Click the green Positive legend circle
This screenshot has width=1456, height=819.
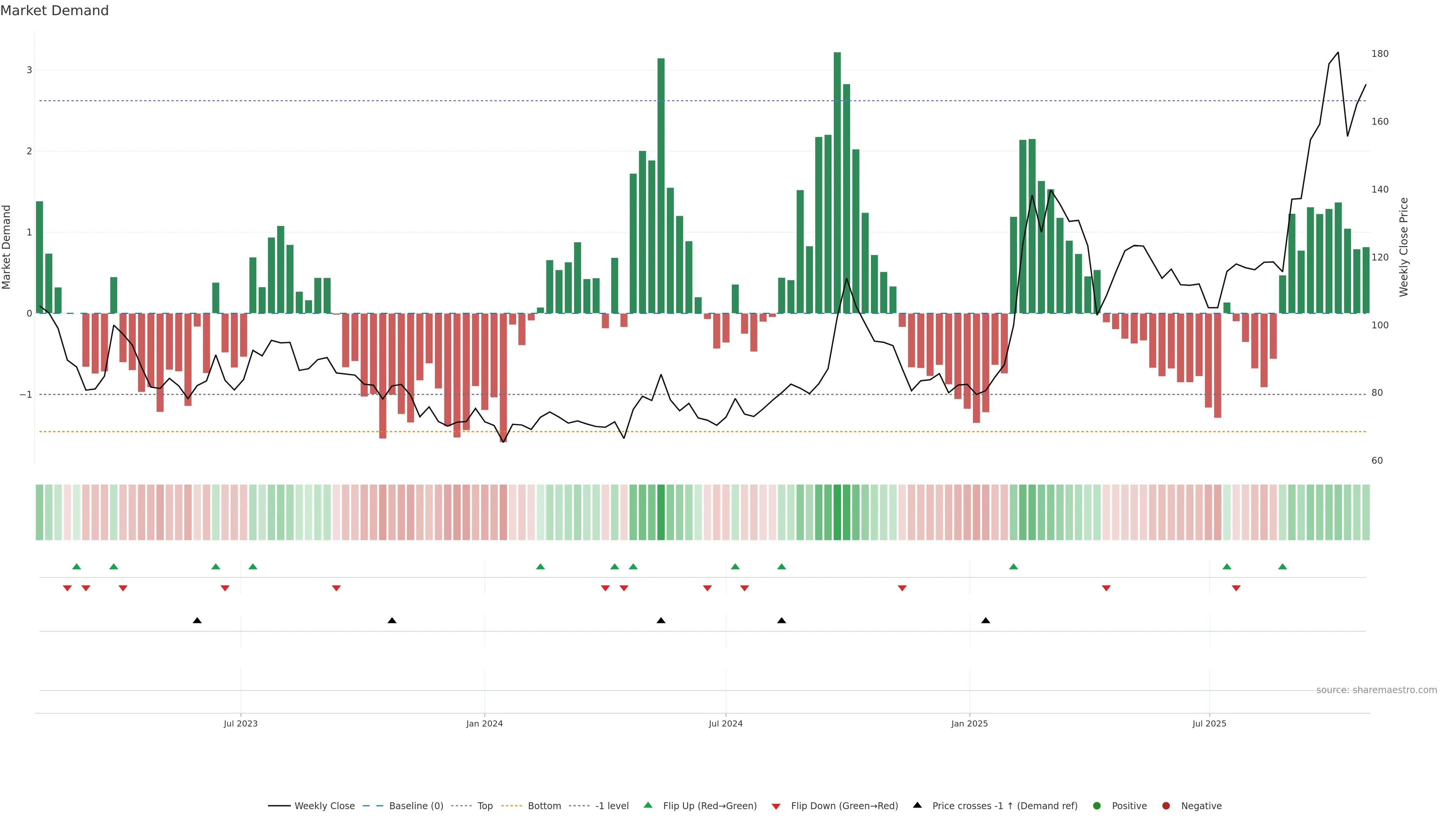pos(1097,805)
